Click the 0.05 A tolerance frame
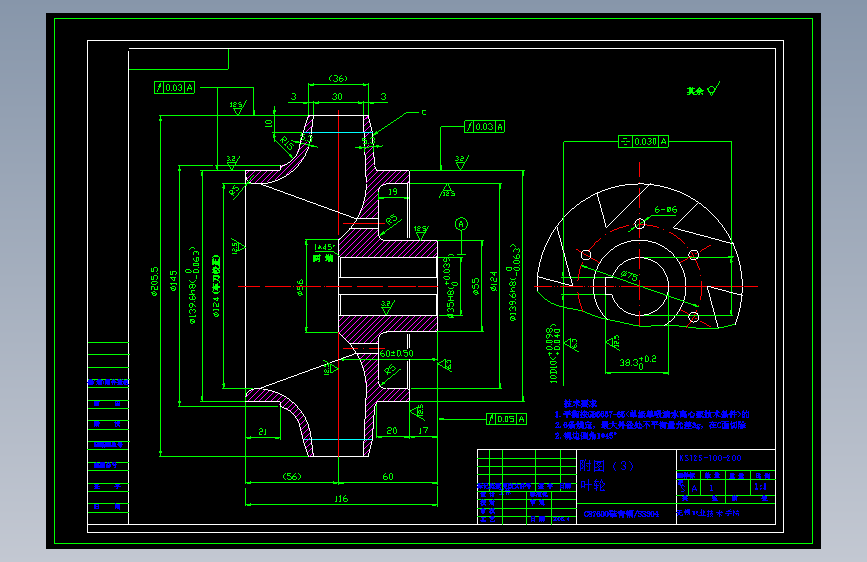 [506, 419]
